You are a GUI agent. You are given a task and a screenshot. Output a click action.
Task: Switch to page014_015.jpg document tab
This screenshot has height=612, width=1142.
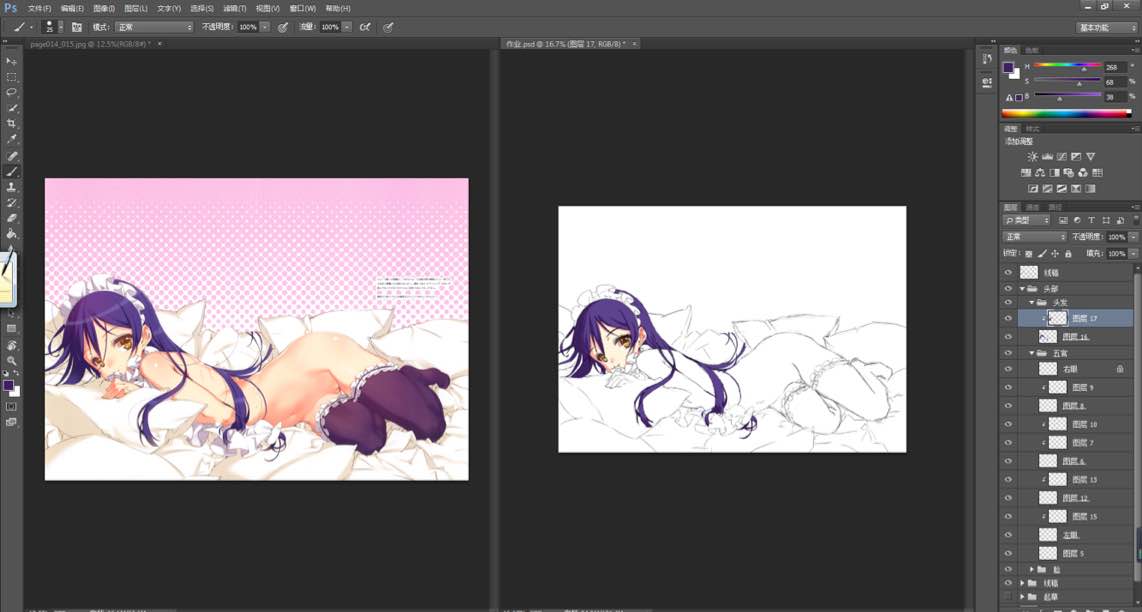pyautogui.click(x=90, y=44)
